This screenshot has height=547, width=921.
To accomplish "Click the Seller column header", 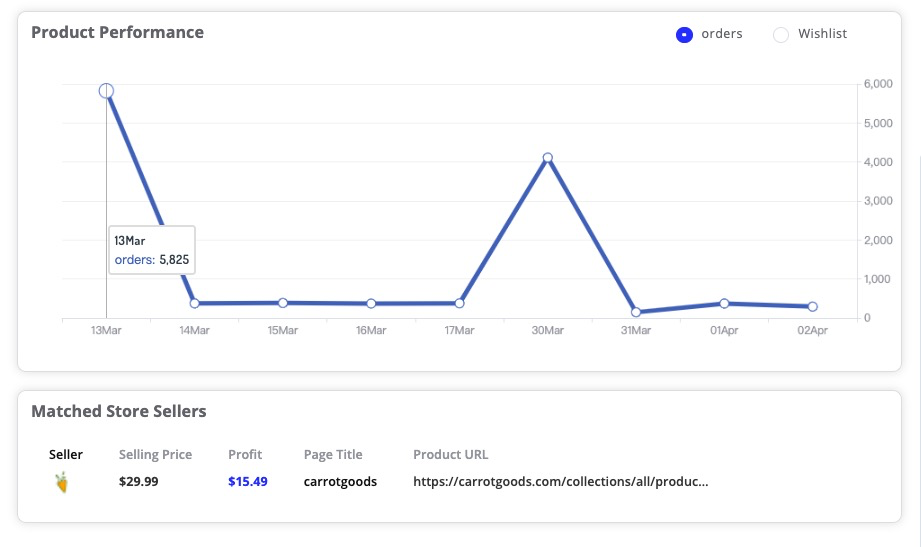I will (66, 454).
